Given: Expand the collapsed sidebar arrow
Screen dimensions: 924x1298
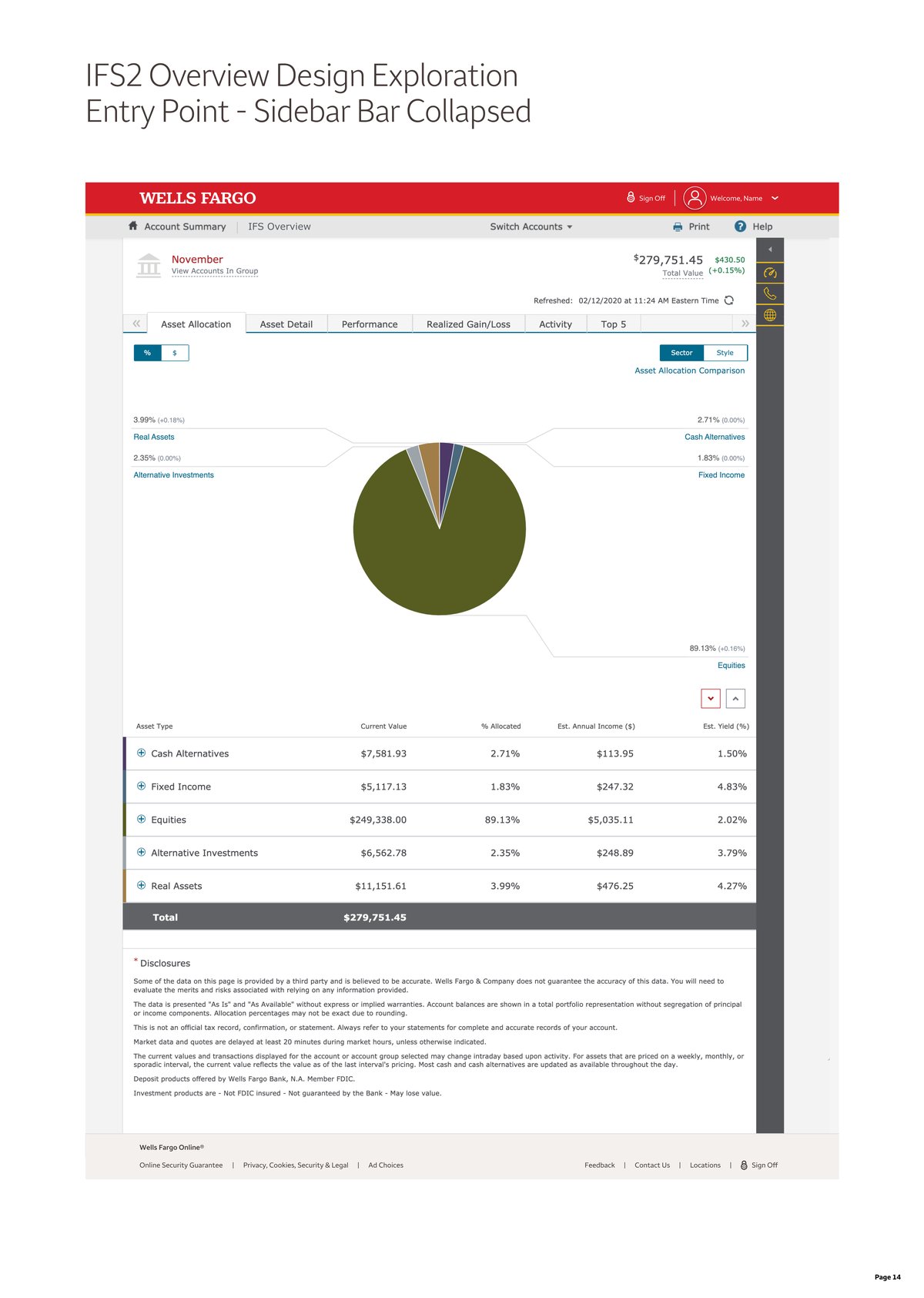Looking at the screenshot, I should point(770,249).
